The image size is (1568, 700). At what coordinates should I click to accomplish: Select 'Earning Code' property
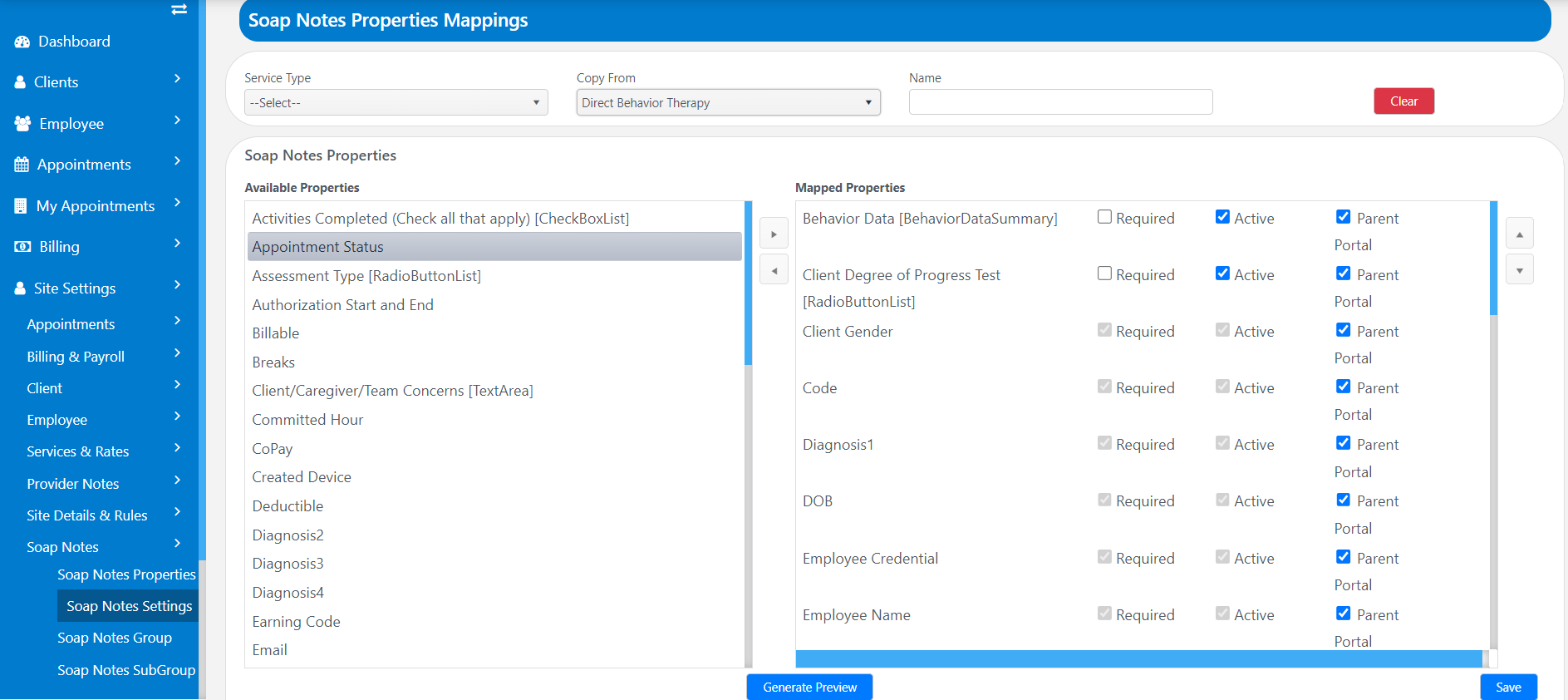click(x=494, y=622)
